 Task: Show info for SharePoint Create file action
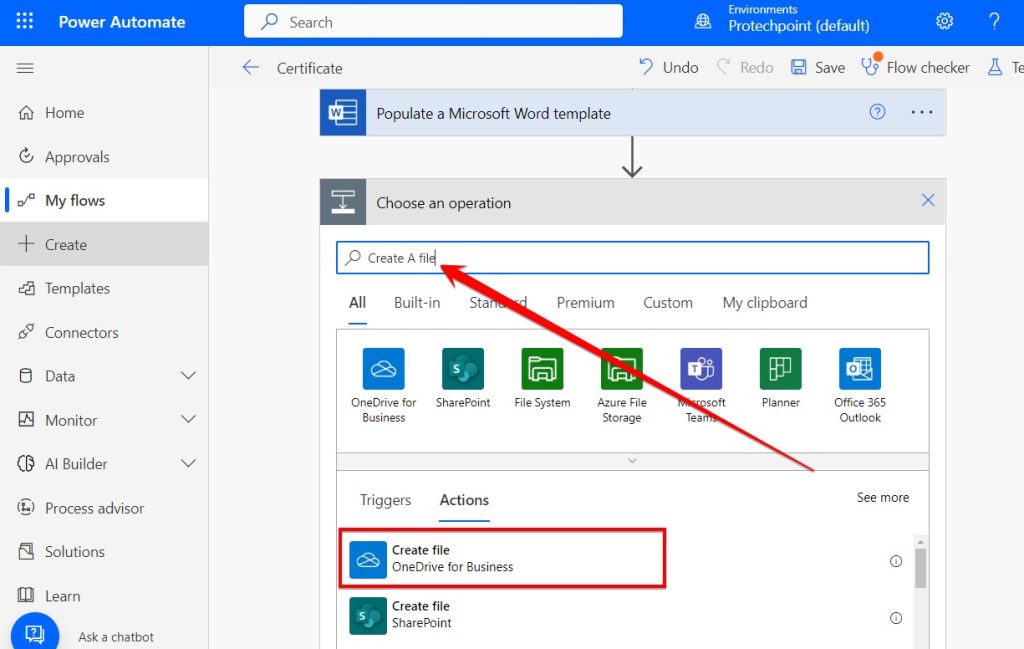[x=896, y=618]
